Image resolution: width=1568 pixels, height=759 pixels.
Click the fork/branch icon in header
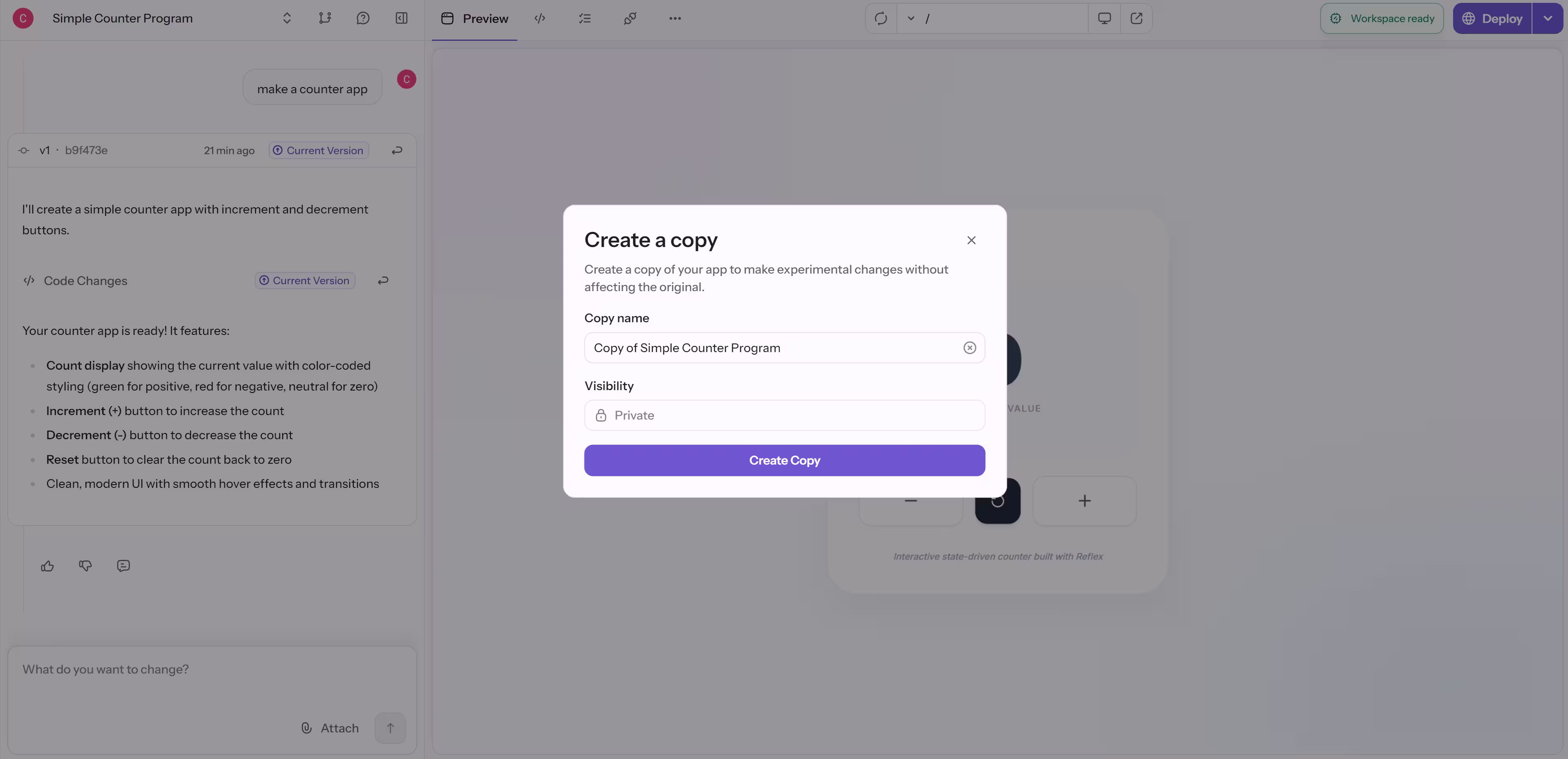coord(324,18)
